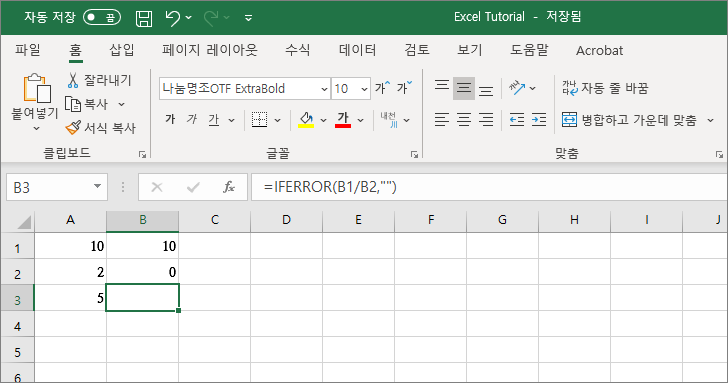Open Customize Quick Access Toolbar dropdown
This screenshot has height=383, width=728.
[x=248, y=18]
